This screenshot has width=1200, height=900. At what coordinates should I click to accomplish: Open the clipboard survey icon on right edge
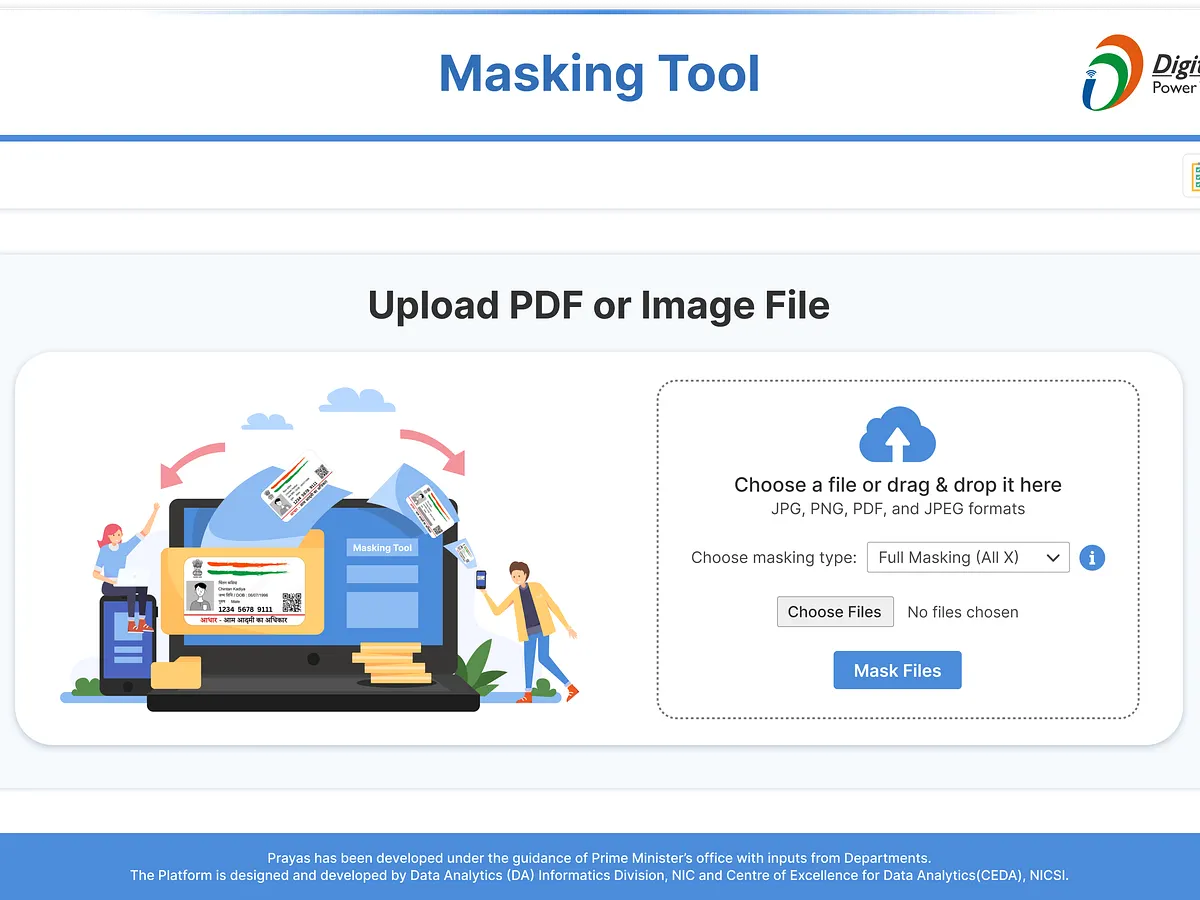click(1195, 175)
